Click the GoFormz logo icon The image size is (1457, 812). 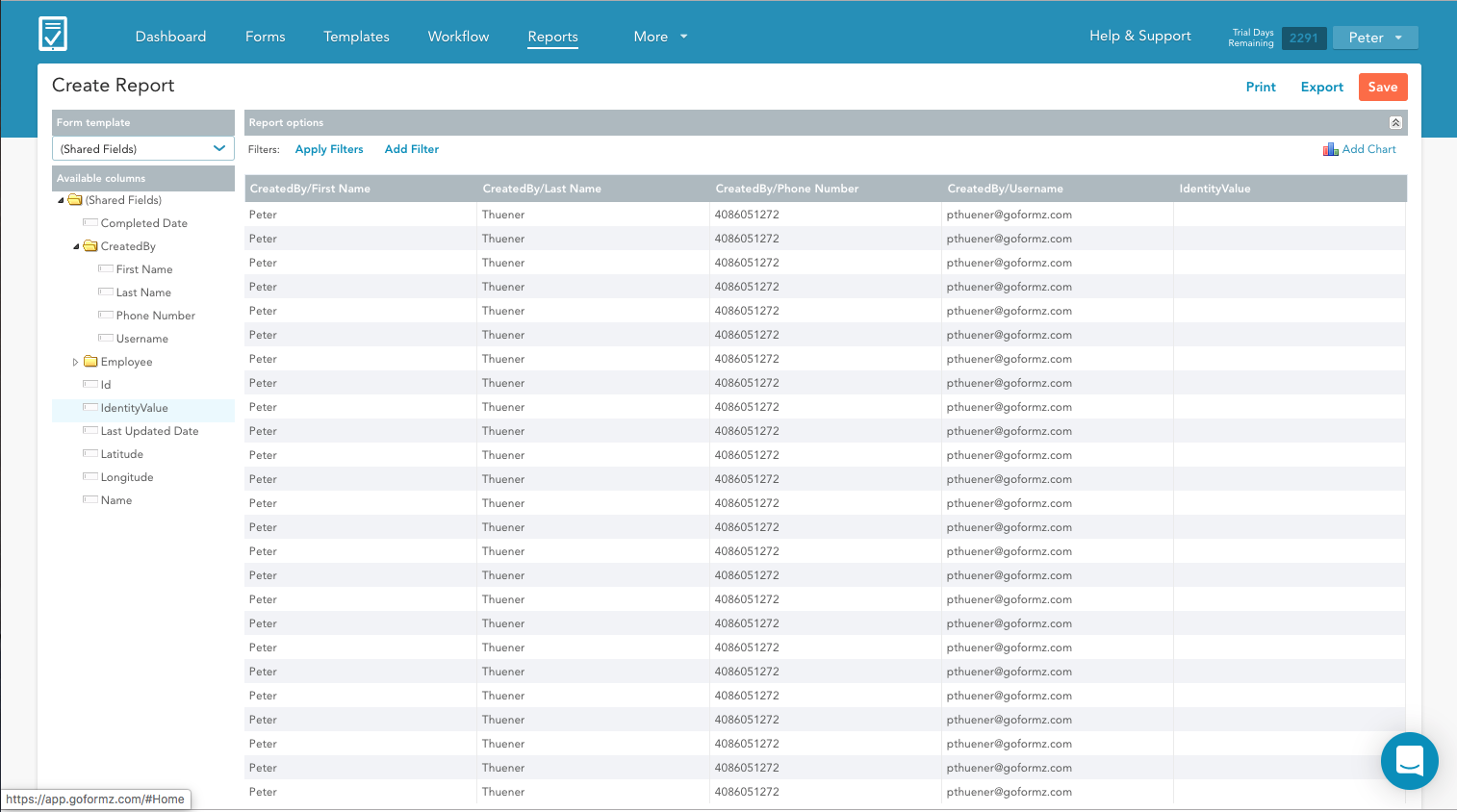pos(53,35)
